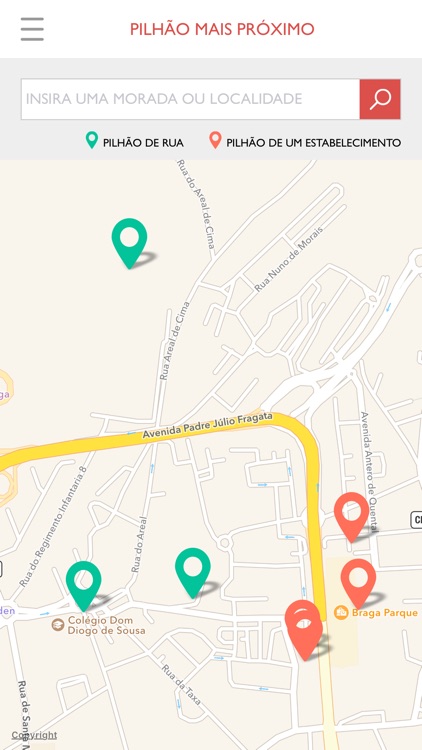Select the overlapping red pins on yellow road
The image size is (422, 750).
[304, 630]
